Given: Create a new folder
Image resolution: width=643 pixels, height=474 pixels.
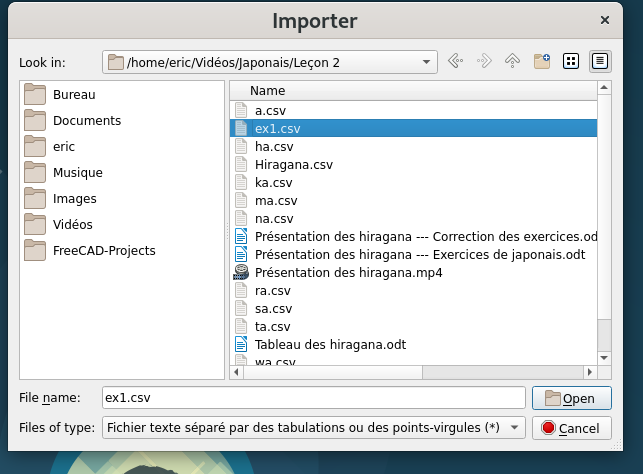Looking at the screenshot, I should (542, 62).
